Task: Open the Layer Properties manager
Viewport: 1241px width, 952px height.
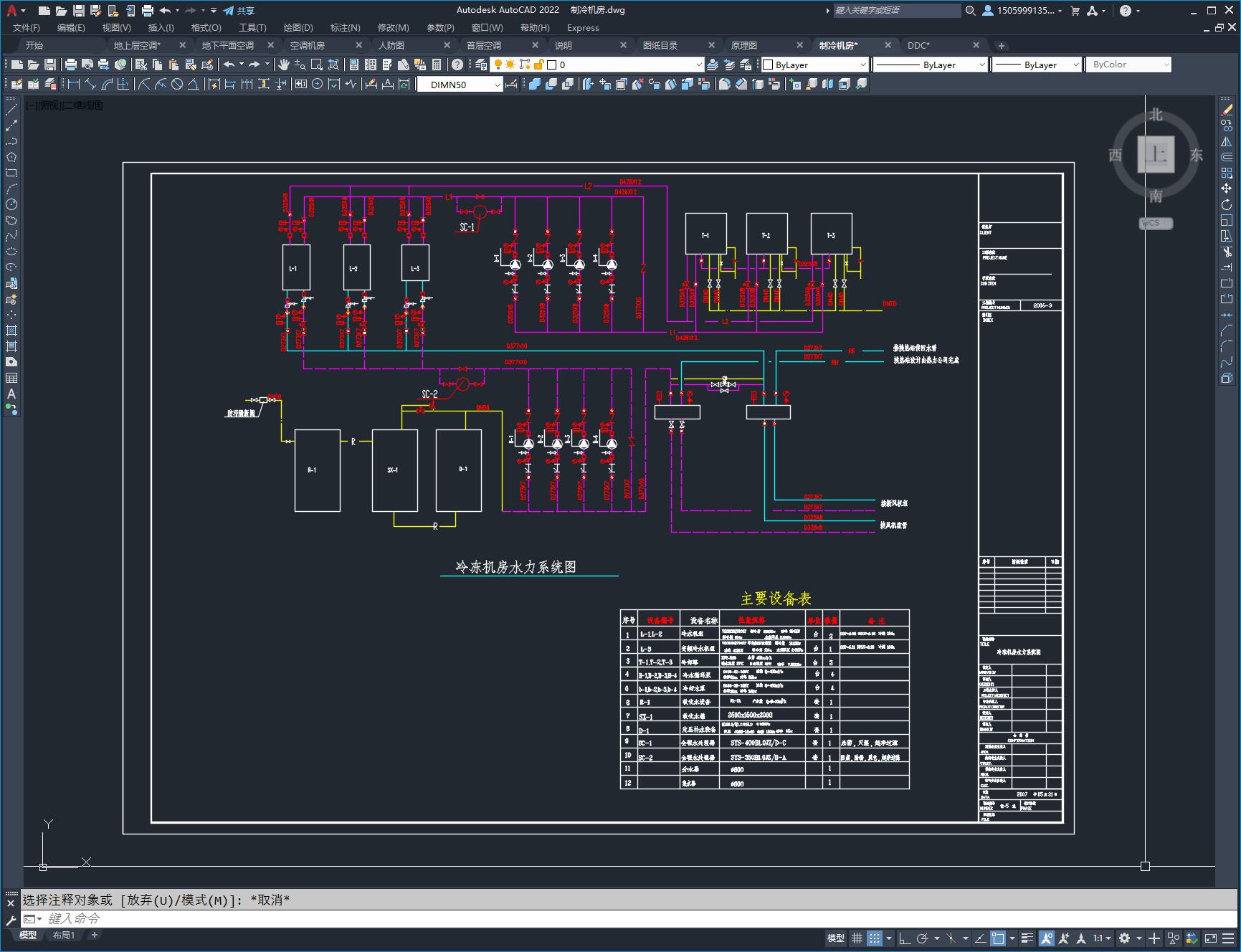Action: tap(481, 65)
